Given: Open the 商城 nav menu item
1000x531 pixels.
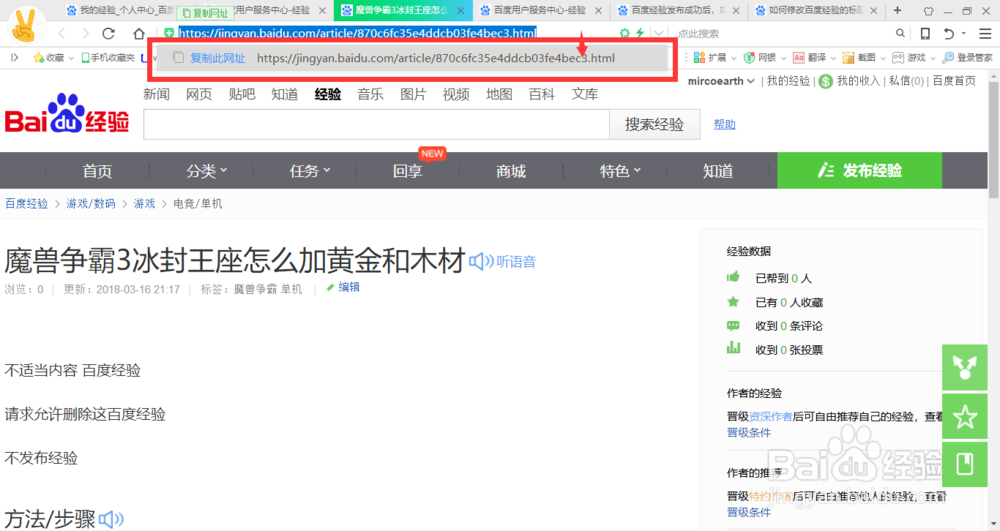Looking at the screenshot, I should [x=511, y=171].
